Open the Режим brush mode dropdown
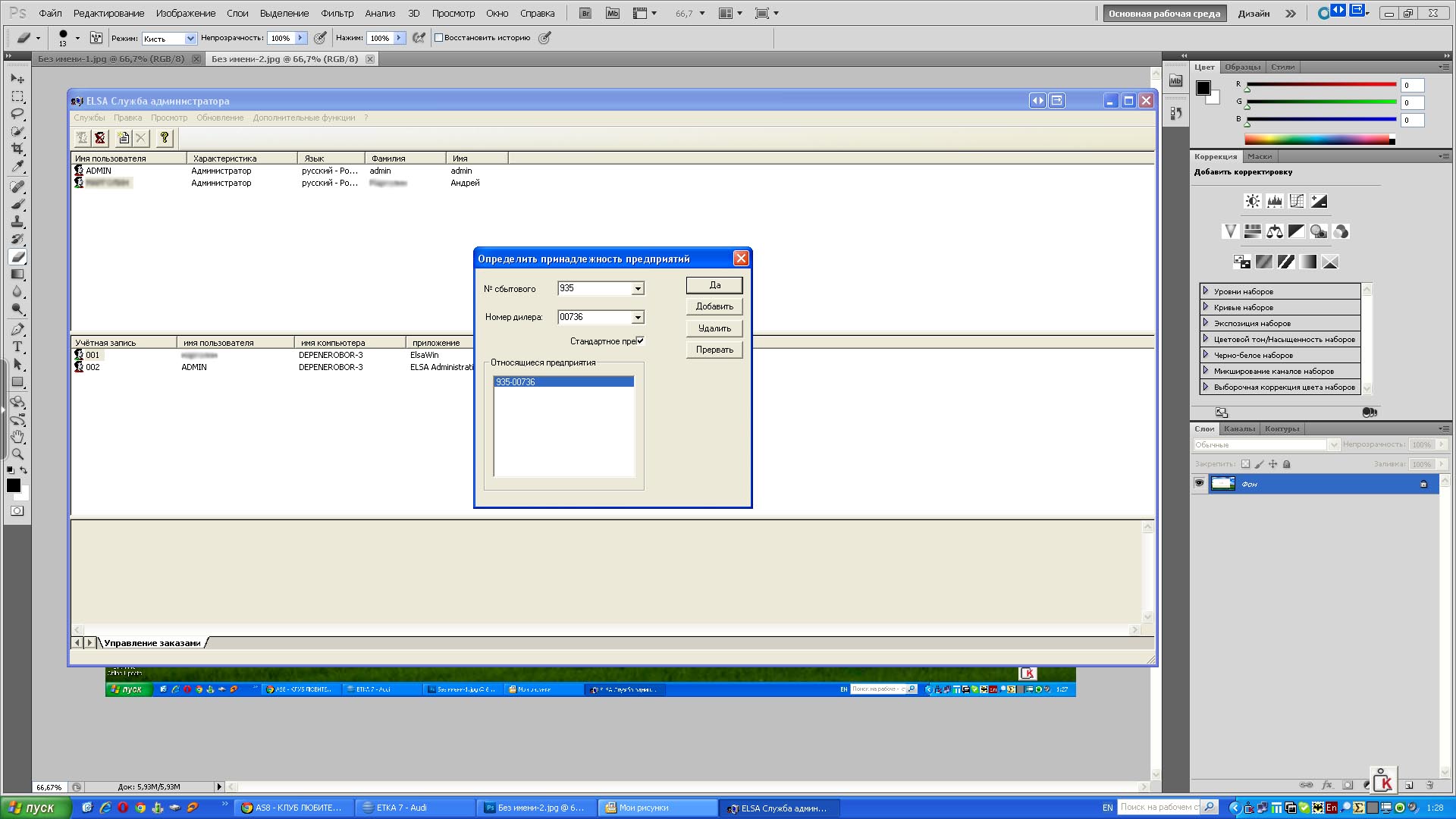 coord(169,38)
